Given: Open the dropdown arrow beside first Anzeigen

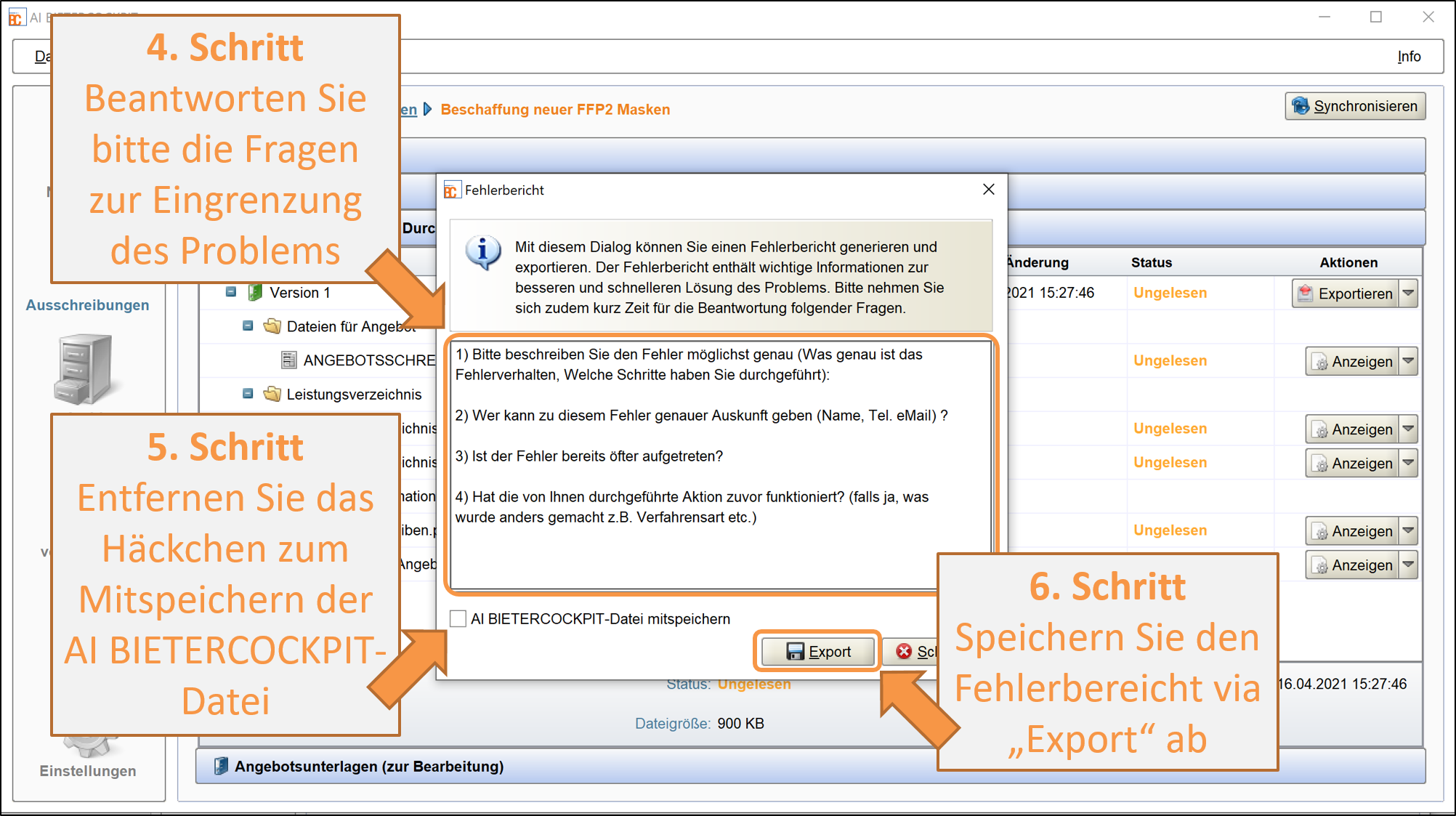Looking at the screenshot, I should point(1408,361).
